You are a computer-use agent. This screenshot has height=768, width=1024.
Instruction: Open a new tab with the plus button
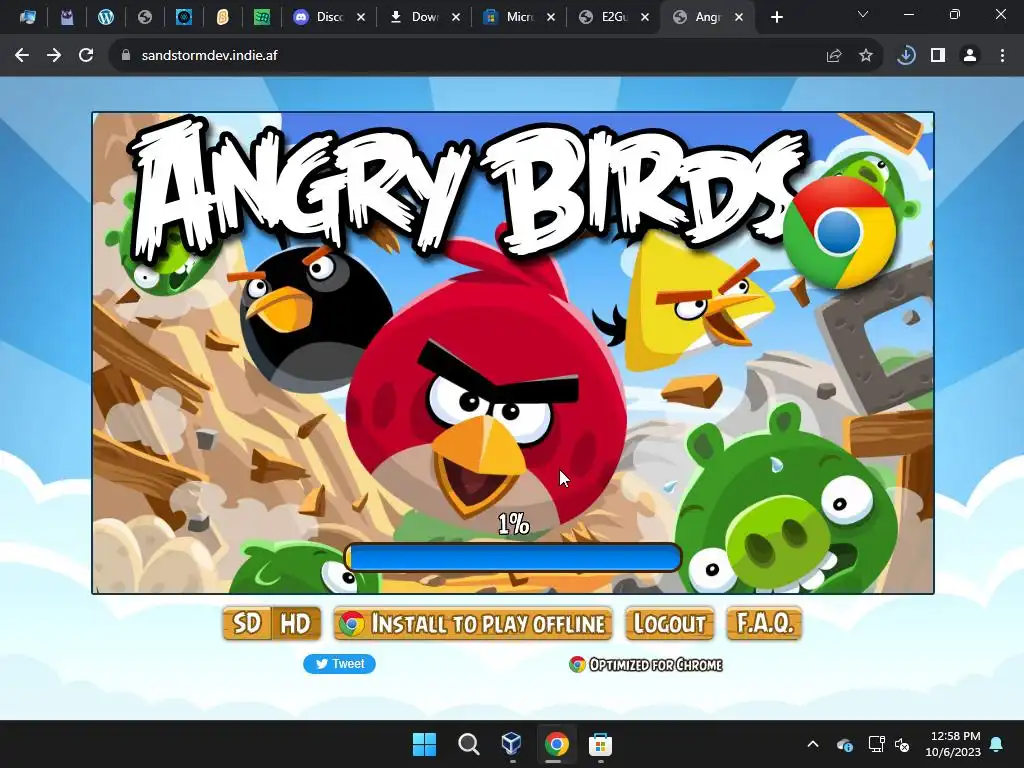[776, 18]
